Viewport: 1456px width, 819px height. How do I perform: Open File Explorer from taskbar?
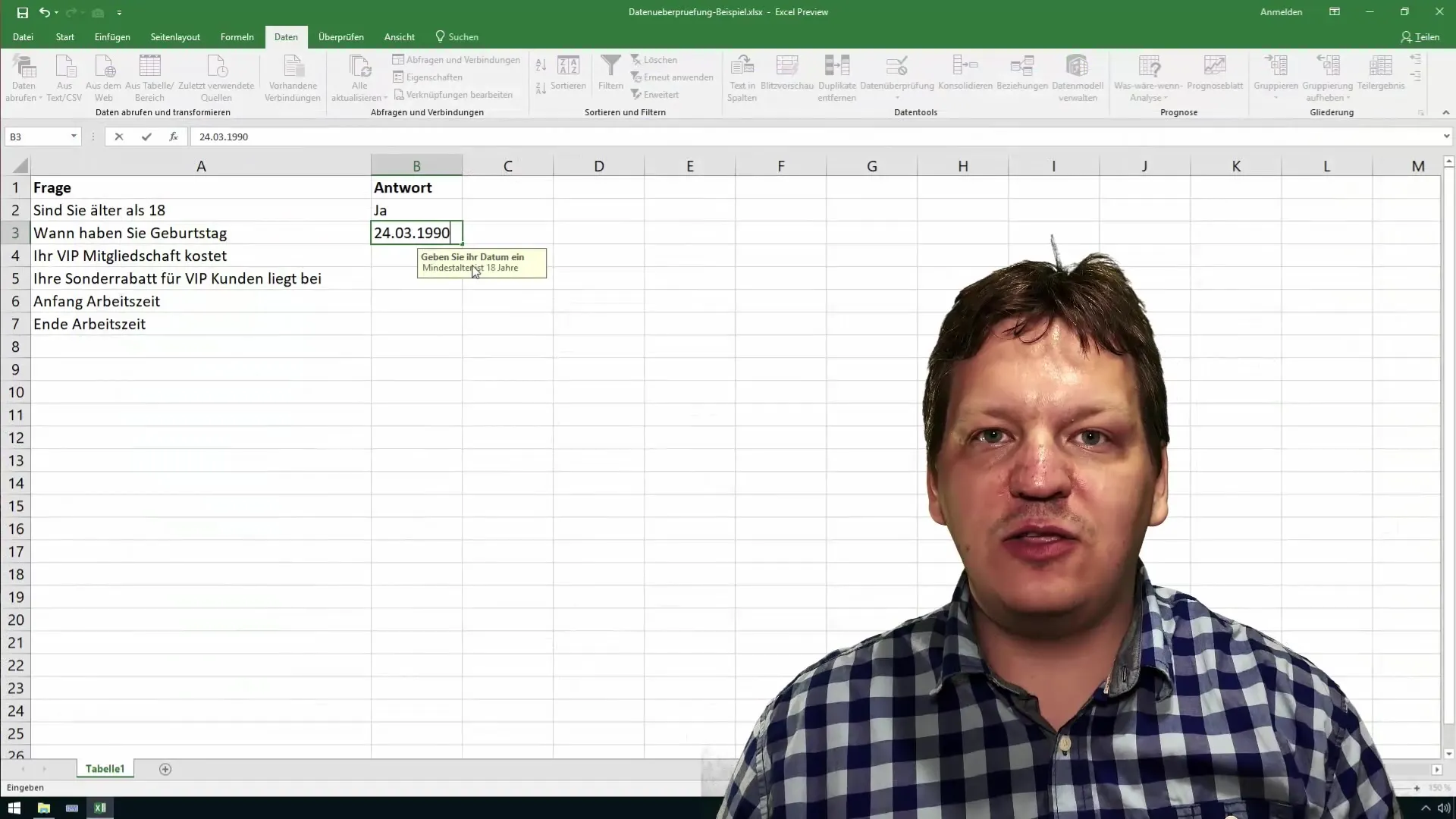(x=43, y=808)
